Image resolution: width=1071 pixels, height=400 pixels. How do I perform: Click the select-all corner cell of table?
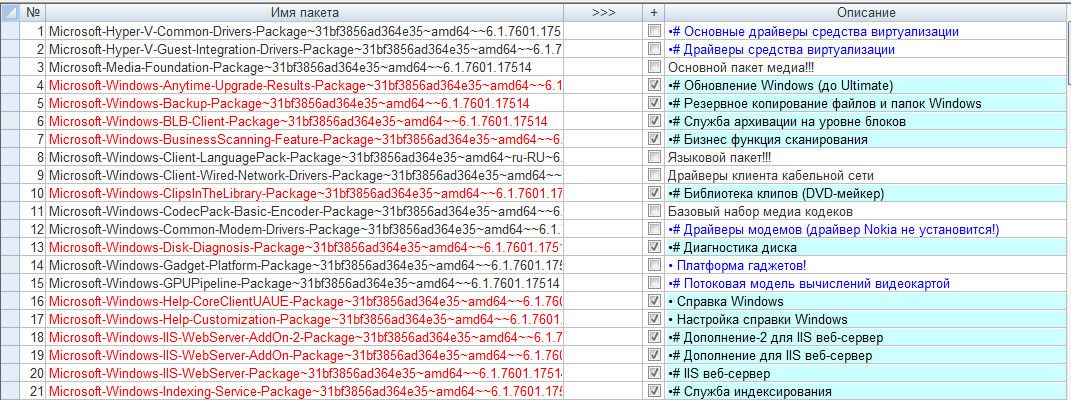point(10,12)
